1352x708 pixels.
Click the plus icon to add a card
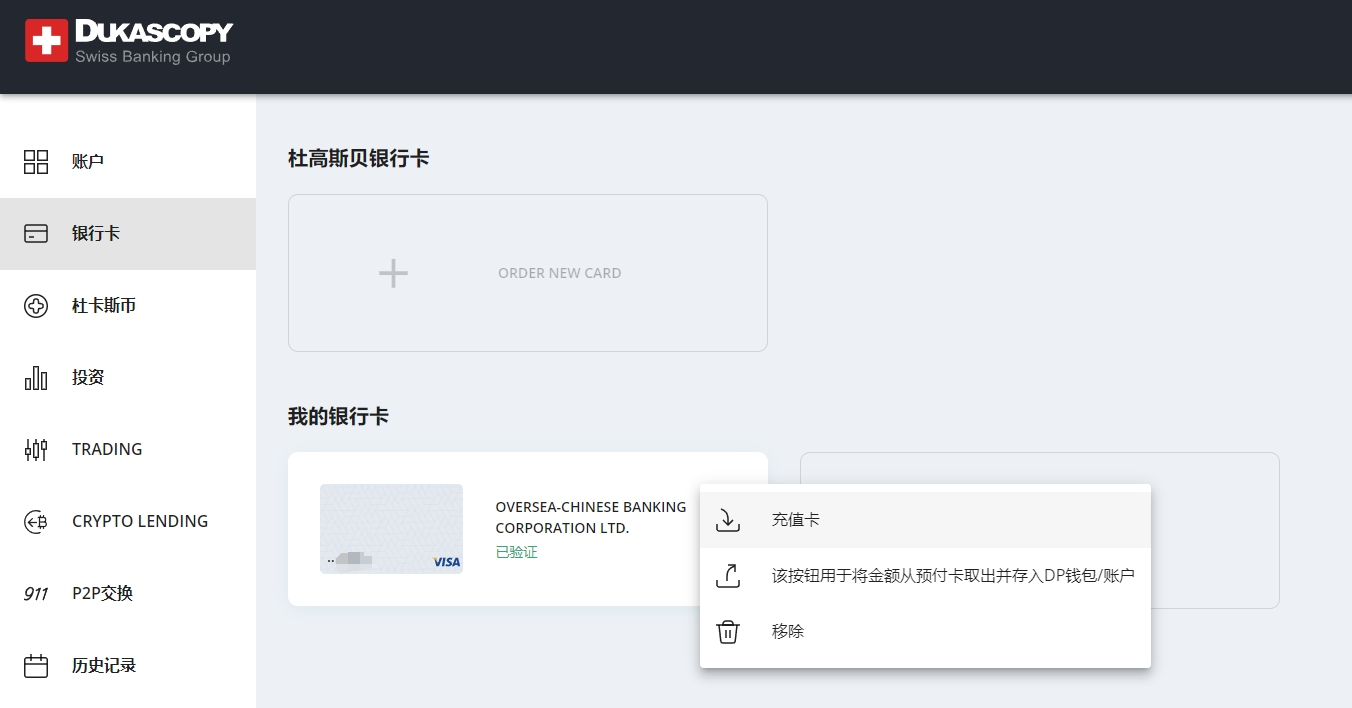393,273
